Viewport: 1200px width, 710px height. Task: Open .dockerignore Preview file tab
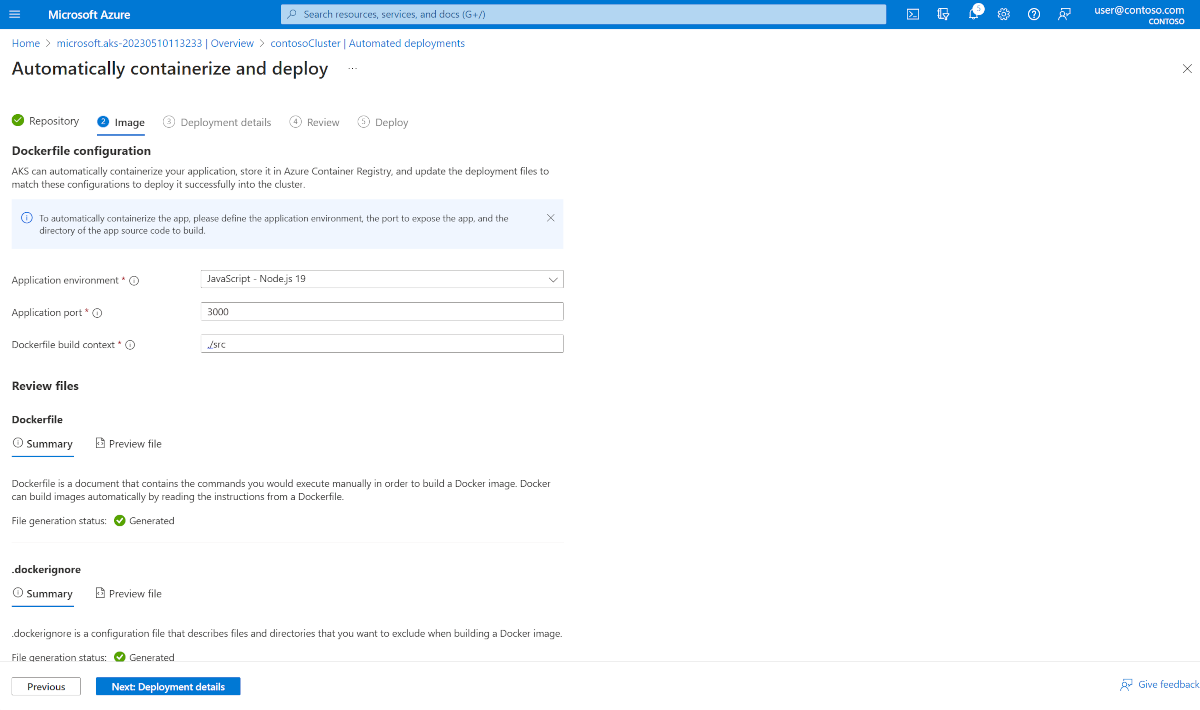pyautogui.click(x=128, y=594)
